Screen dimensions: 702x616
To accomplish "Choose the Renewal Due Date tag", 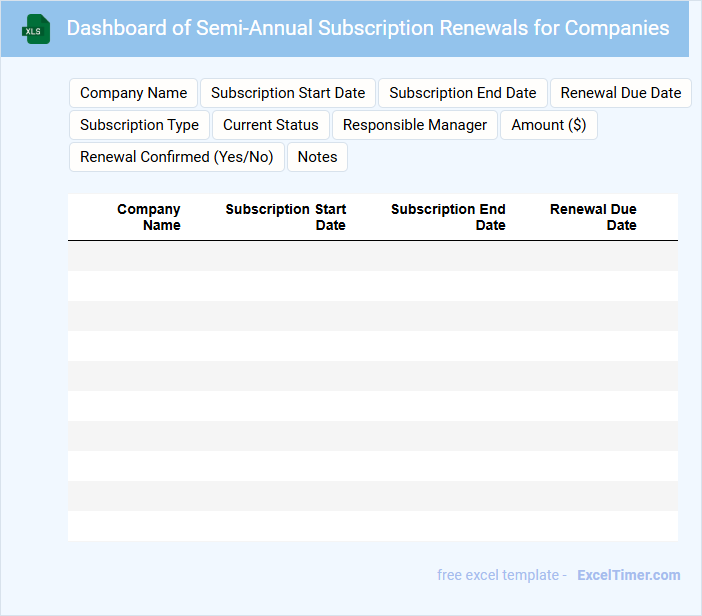I will [620, 93].
